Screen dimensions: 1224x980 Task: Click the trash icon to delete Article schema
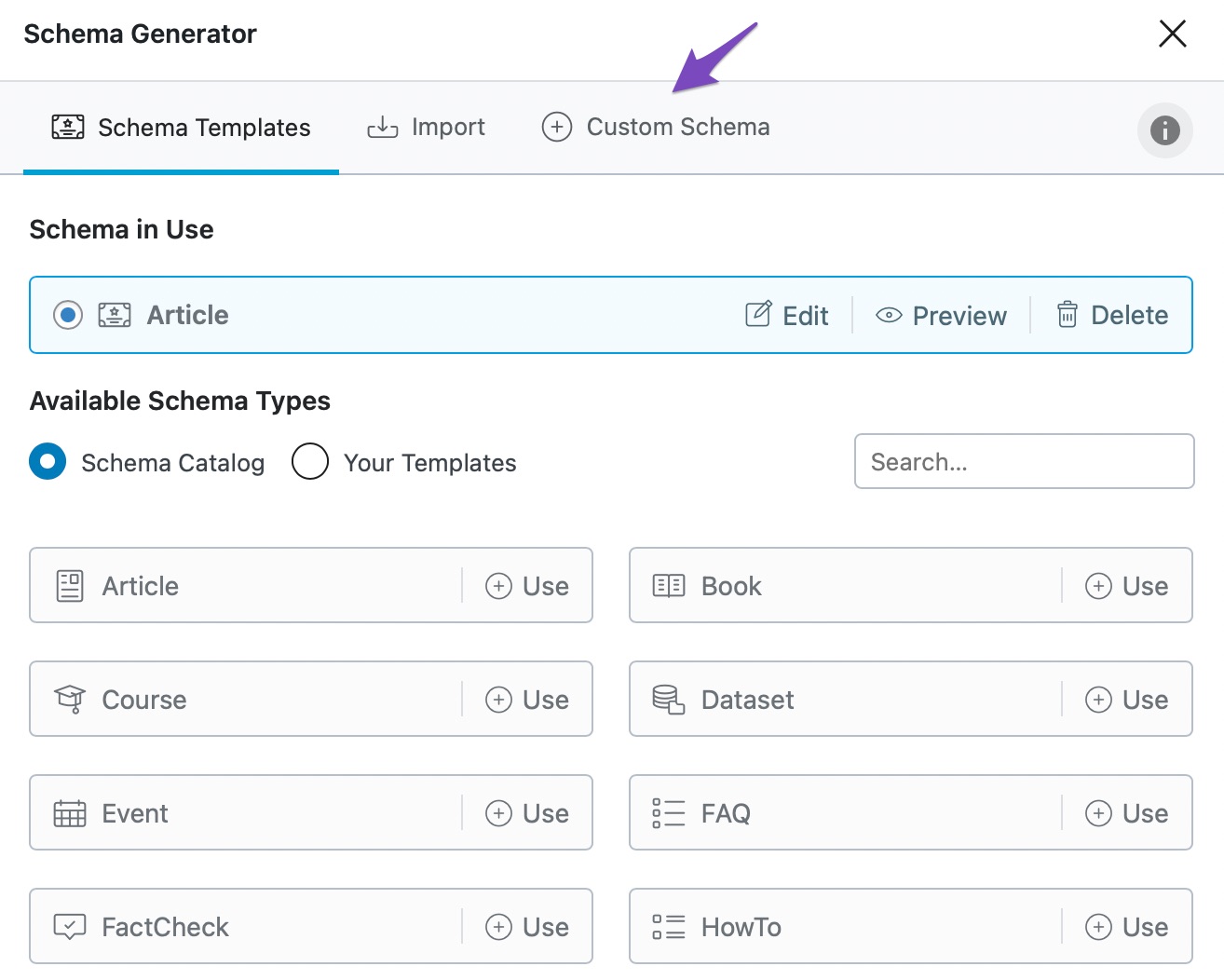click(x=1068, y=315)
